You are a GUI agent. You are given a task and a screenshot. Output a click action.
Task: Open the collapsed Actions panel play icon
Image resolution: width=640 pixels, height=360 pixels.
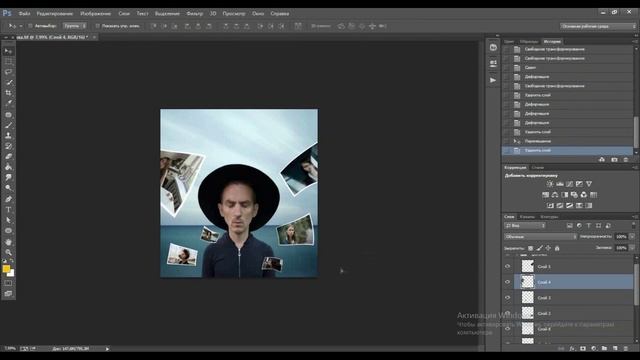tap(493, 80)
